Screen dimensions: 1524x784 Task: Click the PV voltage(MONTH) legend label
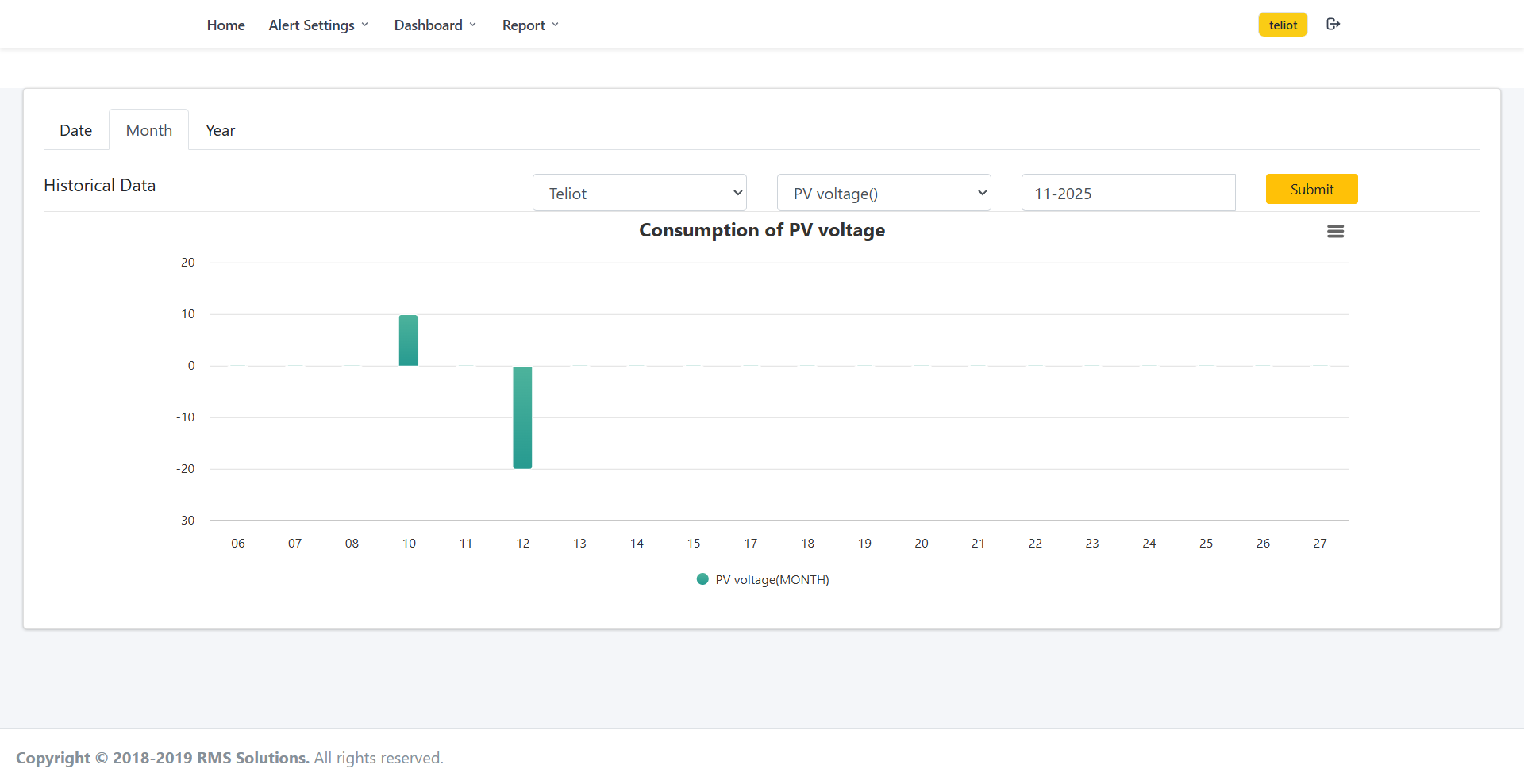772,580
